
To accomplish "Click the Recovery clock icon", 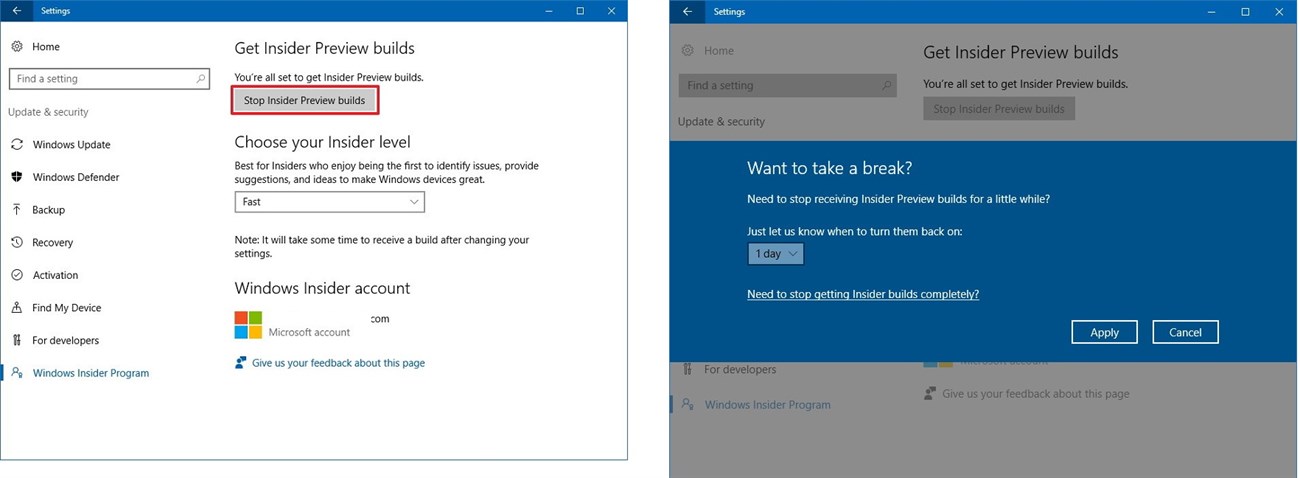I will (17, 243).
